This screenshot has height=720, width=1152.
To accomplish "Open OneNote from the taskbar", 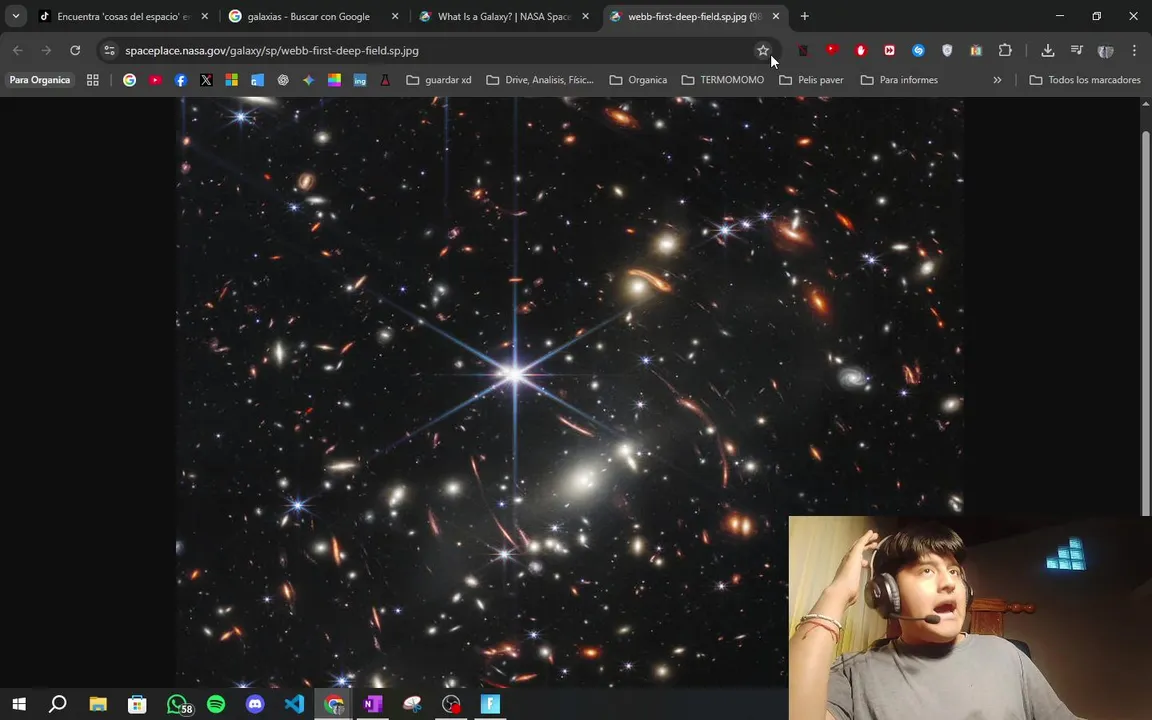I will (x=372, y=704).
